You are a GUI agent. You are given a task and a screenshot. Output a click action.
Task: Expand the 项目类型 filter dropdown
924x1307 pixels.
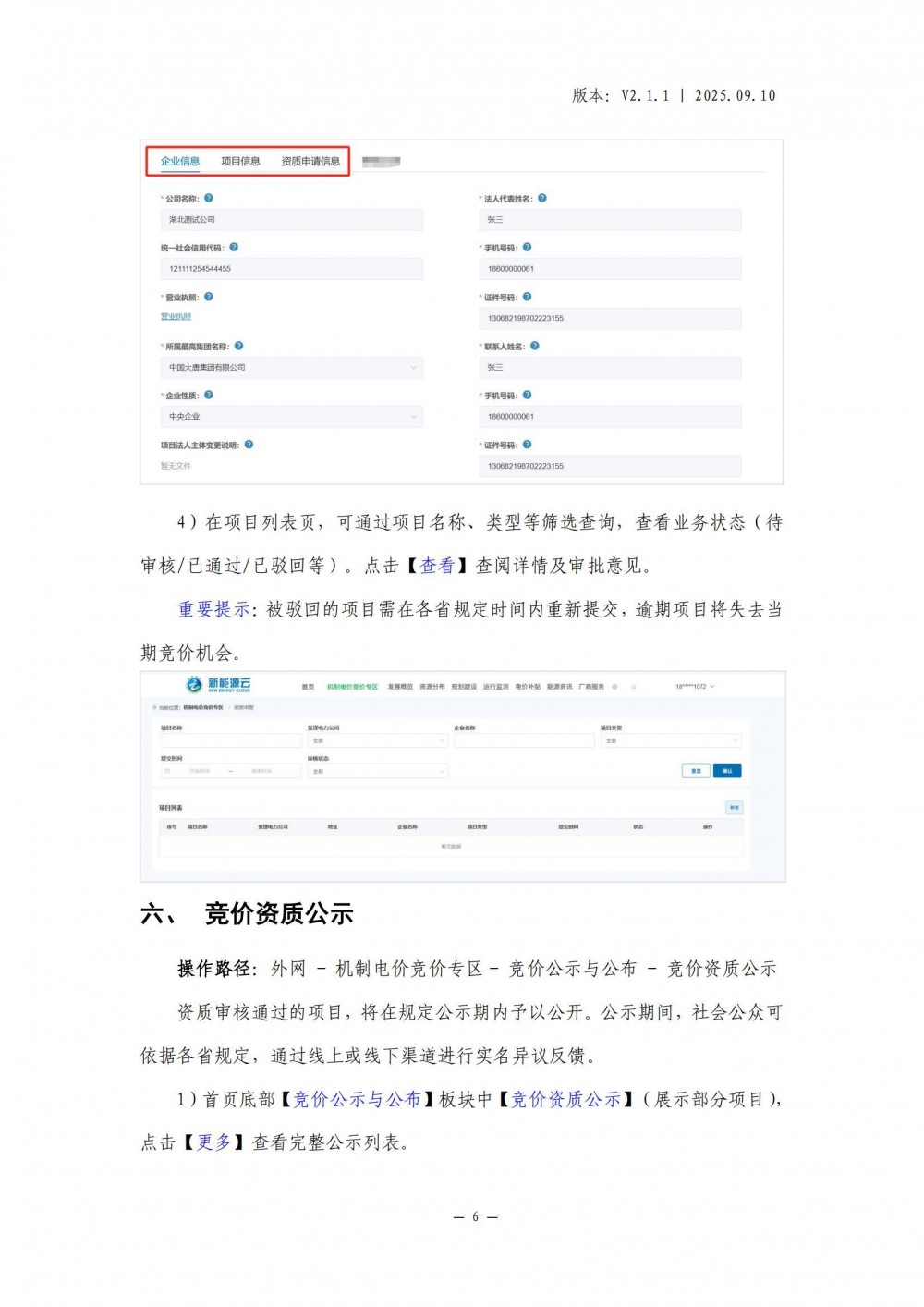tap(671, 741)
